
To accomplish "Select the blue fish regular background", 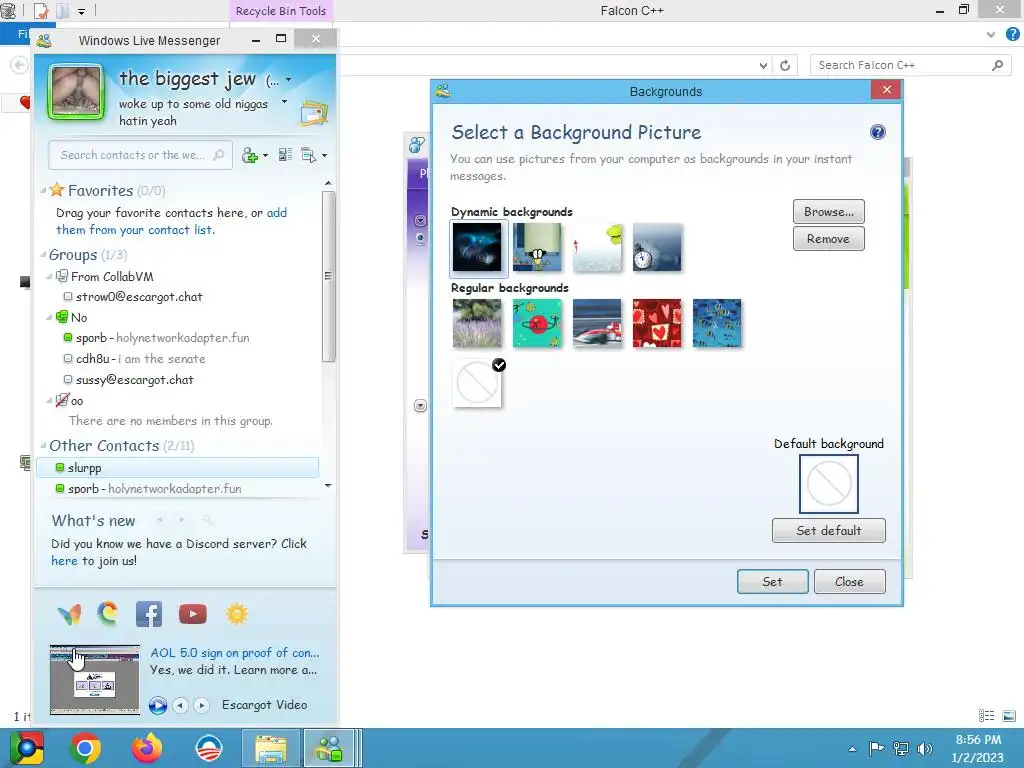I will tap(717, 323).
